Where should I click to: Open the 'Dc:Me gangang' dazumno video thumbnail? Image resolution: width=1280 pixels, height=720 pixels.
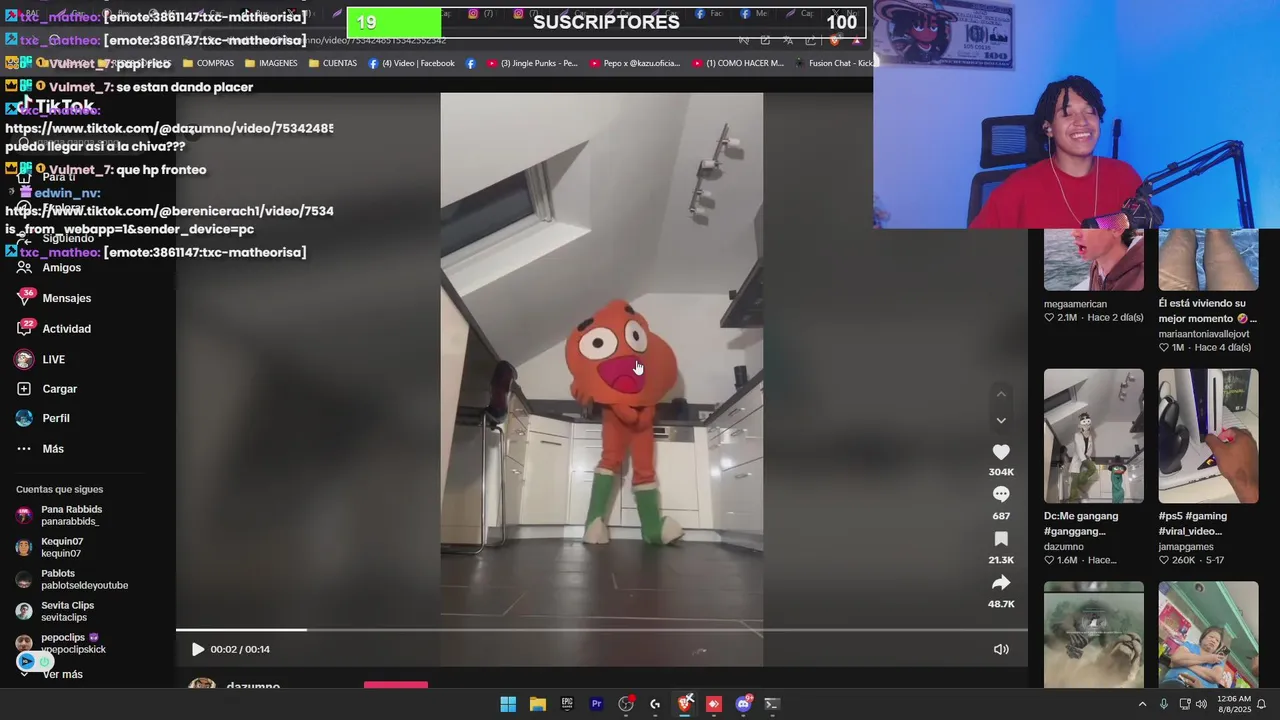pyautogui.click(x=1094, y=436)
